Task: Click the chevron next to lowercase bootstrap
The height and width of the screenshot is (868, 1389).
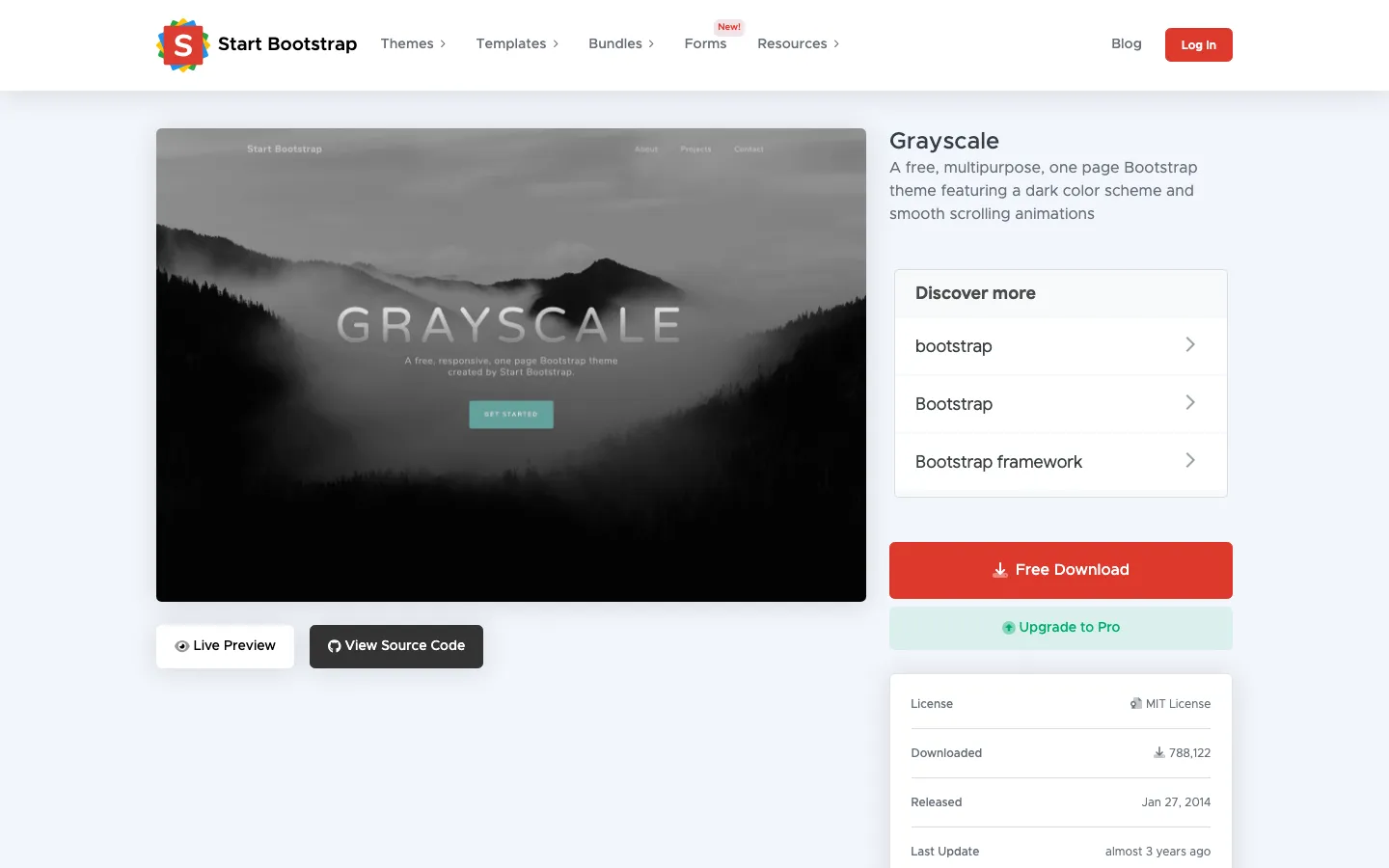Action: click(1190, 345)
